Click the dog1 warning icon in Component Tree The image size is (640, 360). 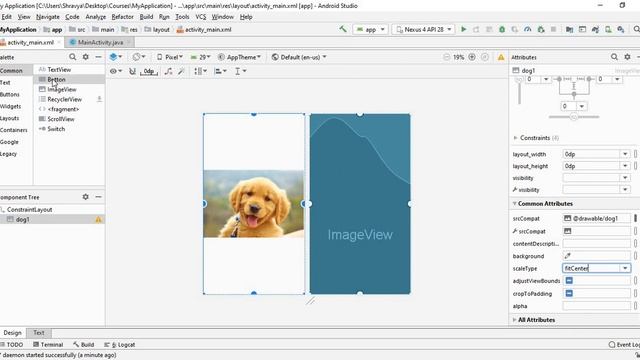coord(98,220)
